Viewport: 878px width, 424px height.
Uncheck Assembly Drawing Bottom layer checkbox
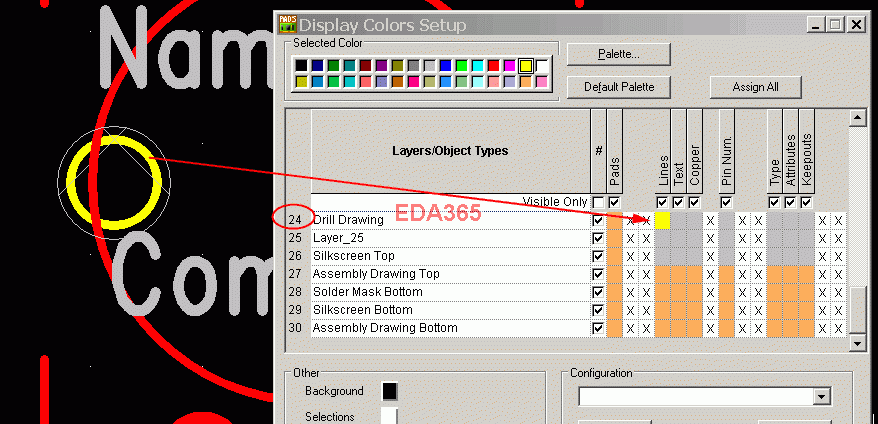pos(598,328)
